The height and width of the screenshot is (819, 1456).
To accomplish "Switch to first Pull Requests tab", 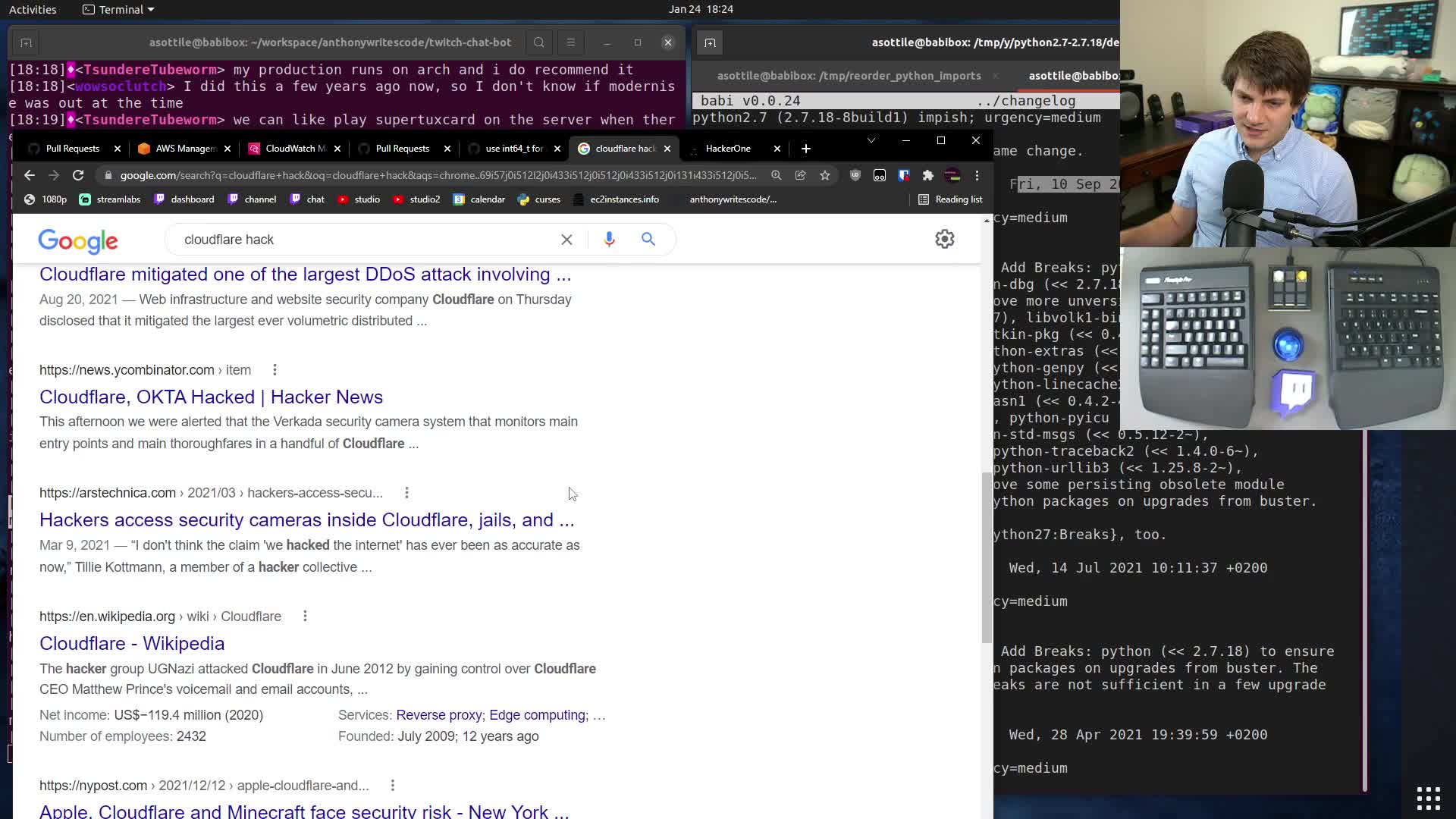I will [72, 149].
